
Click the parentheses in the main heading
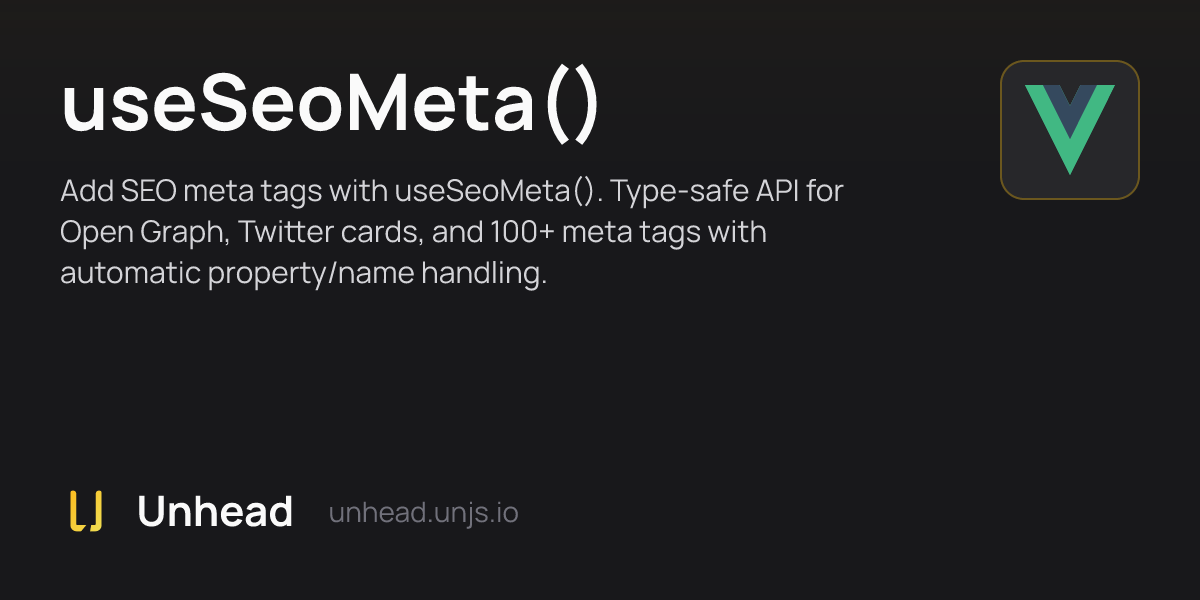(571, 105)
